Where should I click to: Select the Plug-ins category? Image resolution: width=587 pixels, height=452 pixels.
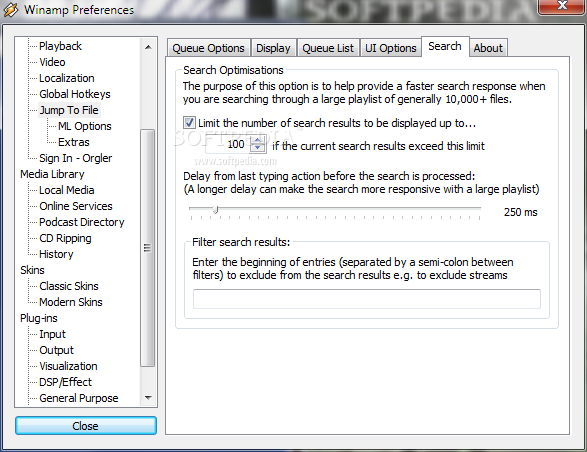coord(39,318)
